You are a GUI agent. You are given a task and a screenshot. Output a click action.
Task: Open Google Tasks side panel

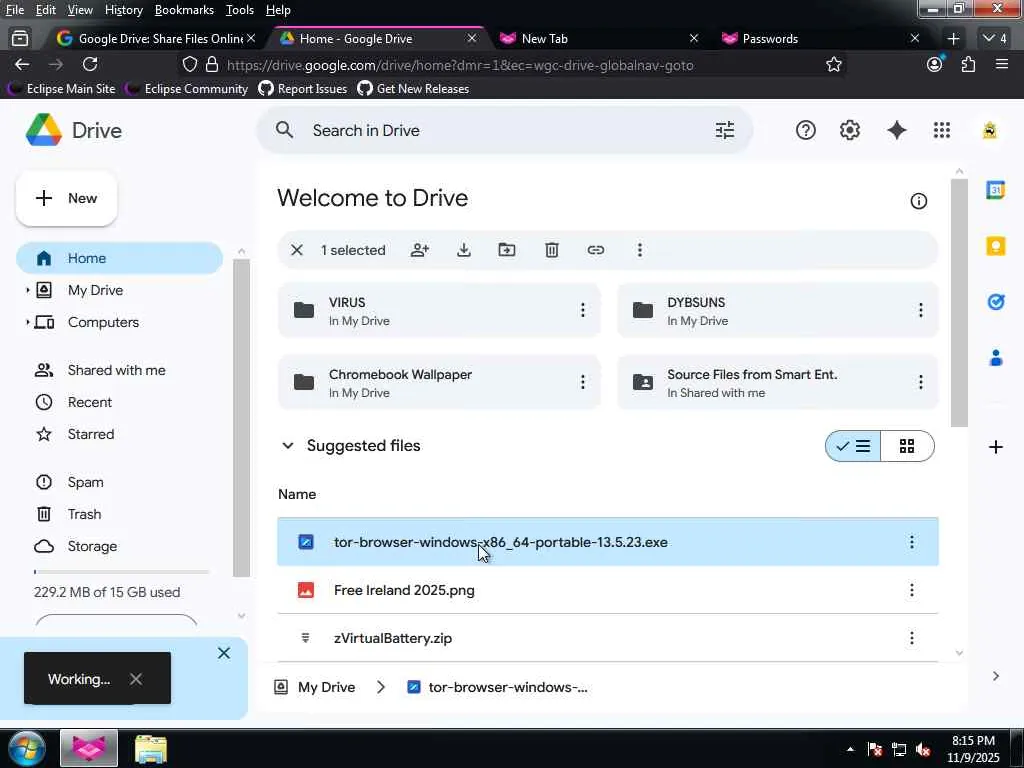click(996, 302)
